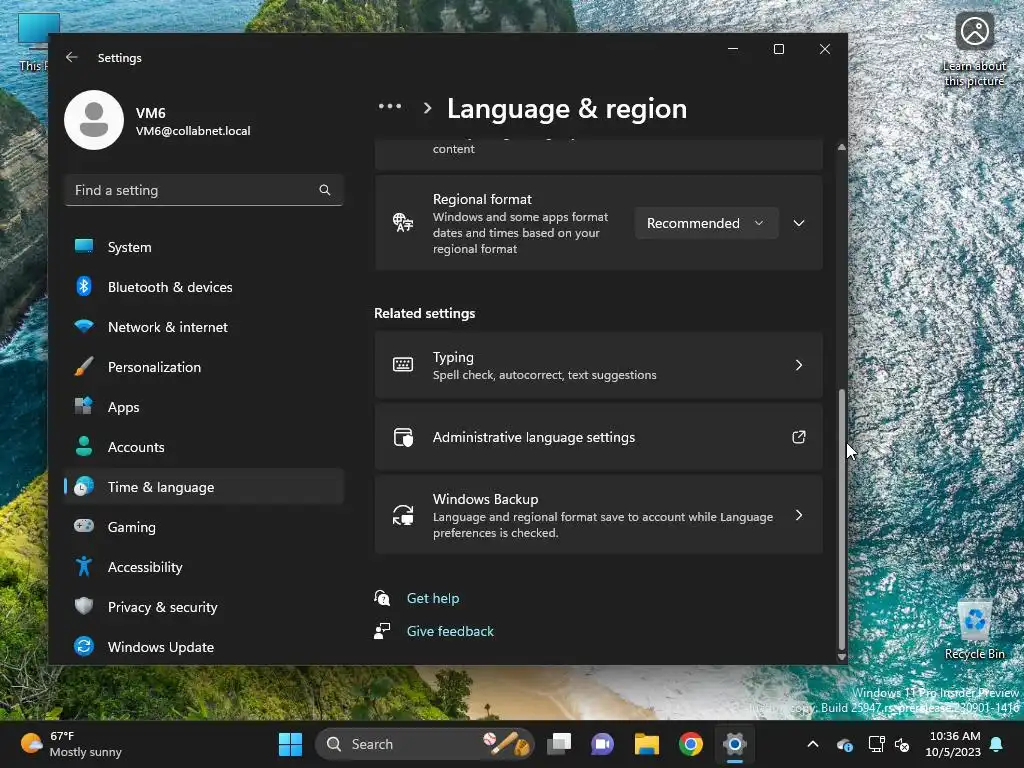Expand the breadcrumb ellipsis menu
Image resolution: width=1024 pixels, height=768 pixels.
coord(390,106)
